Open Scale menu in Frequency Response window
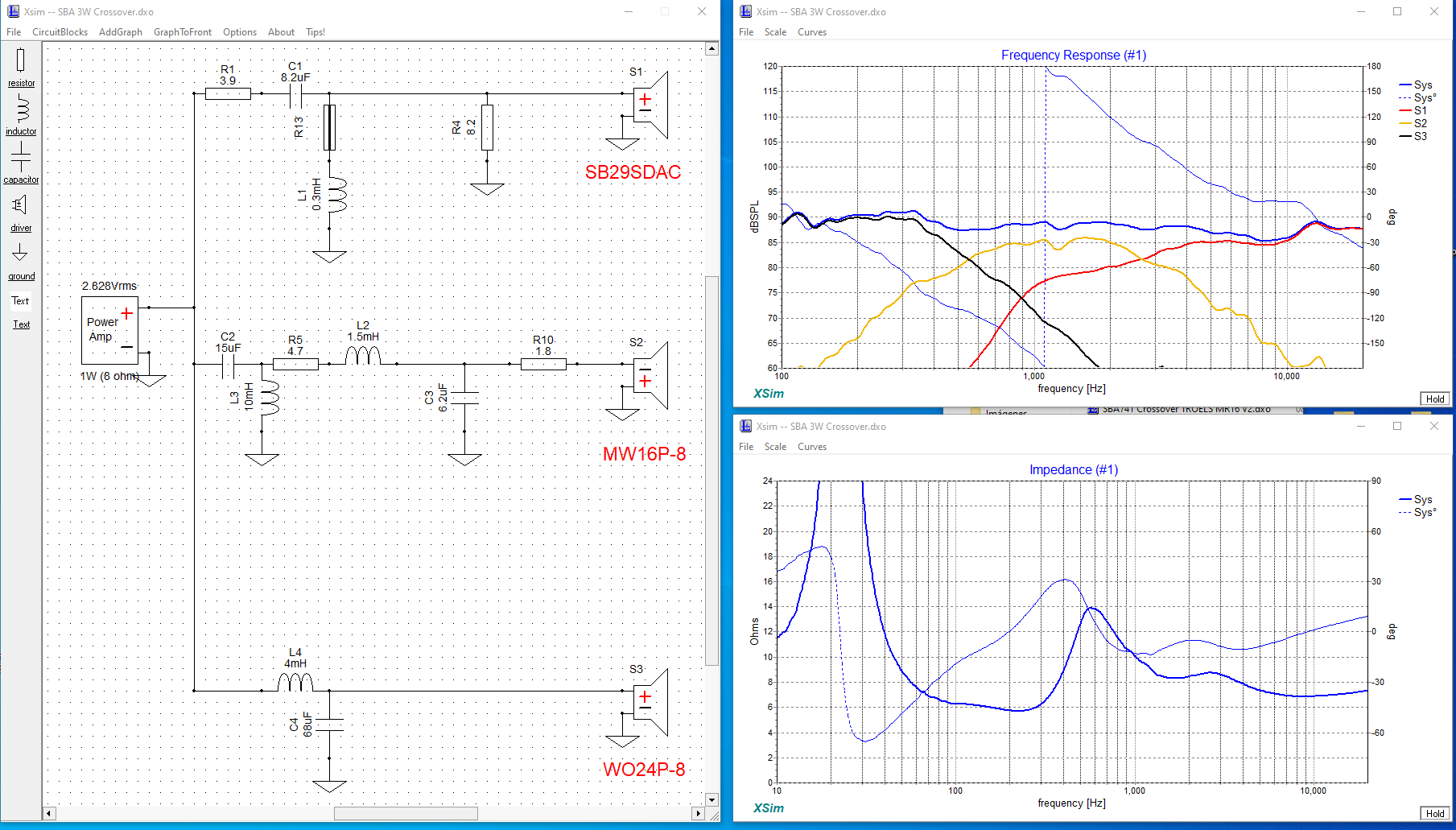1456x830 pixels. click(x=775, y=32)
